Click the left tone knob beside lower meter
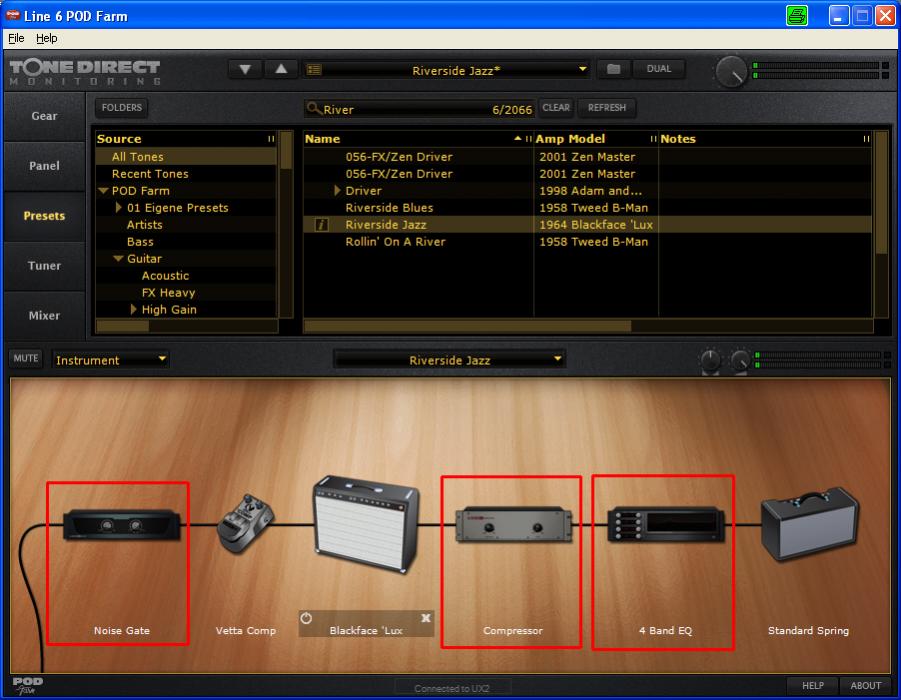The image size is (901, 700). coord(710,360)
